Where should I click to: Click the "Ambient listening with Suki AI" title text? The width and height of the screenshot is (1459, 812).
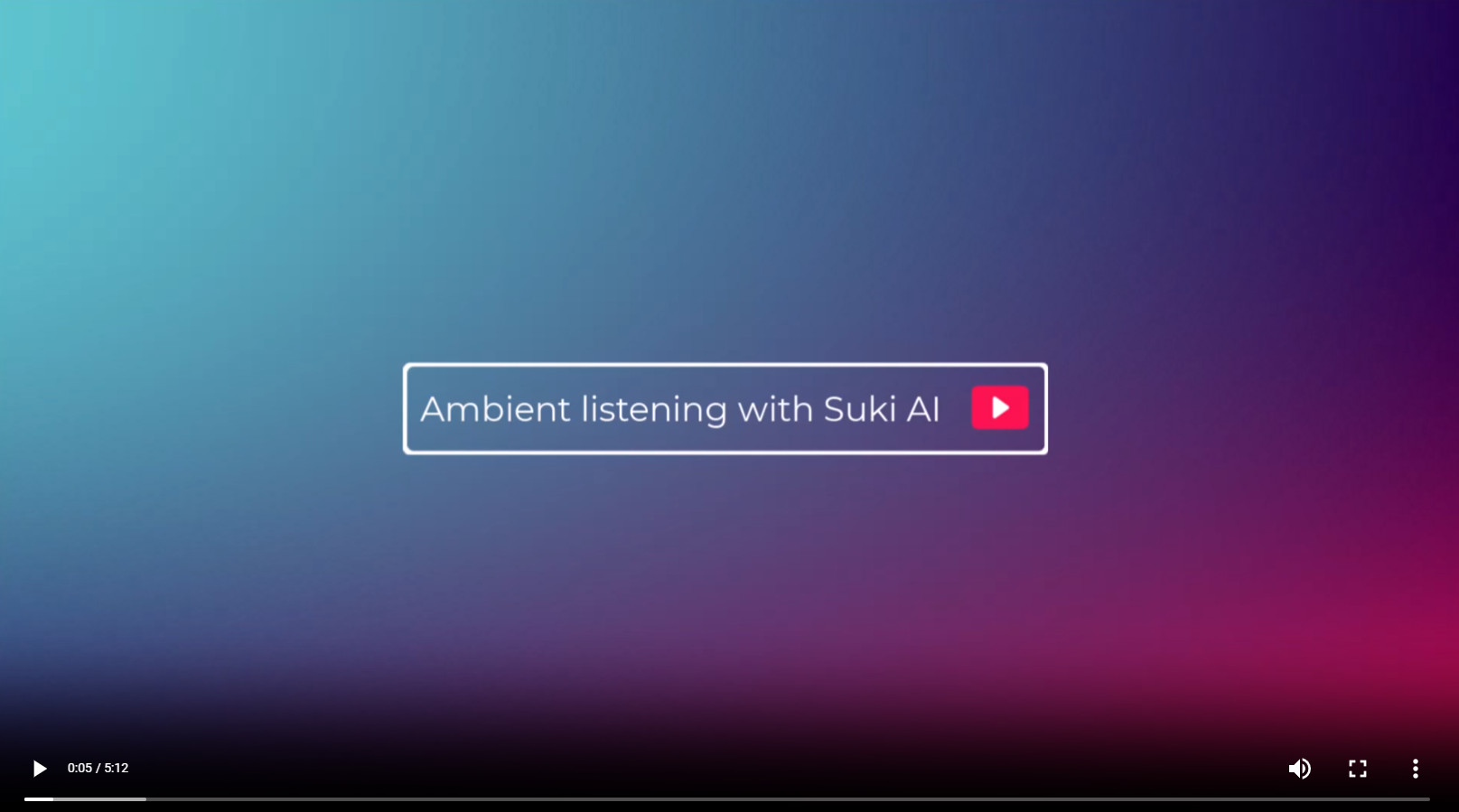pos(680,409)
